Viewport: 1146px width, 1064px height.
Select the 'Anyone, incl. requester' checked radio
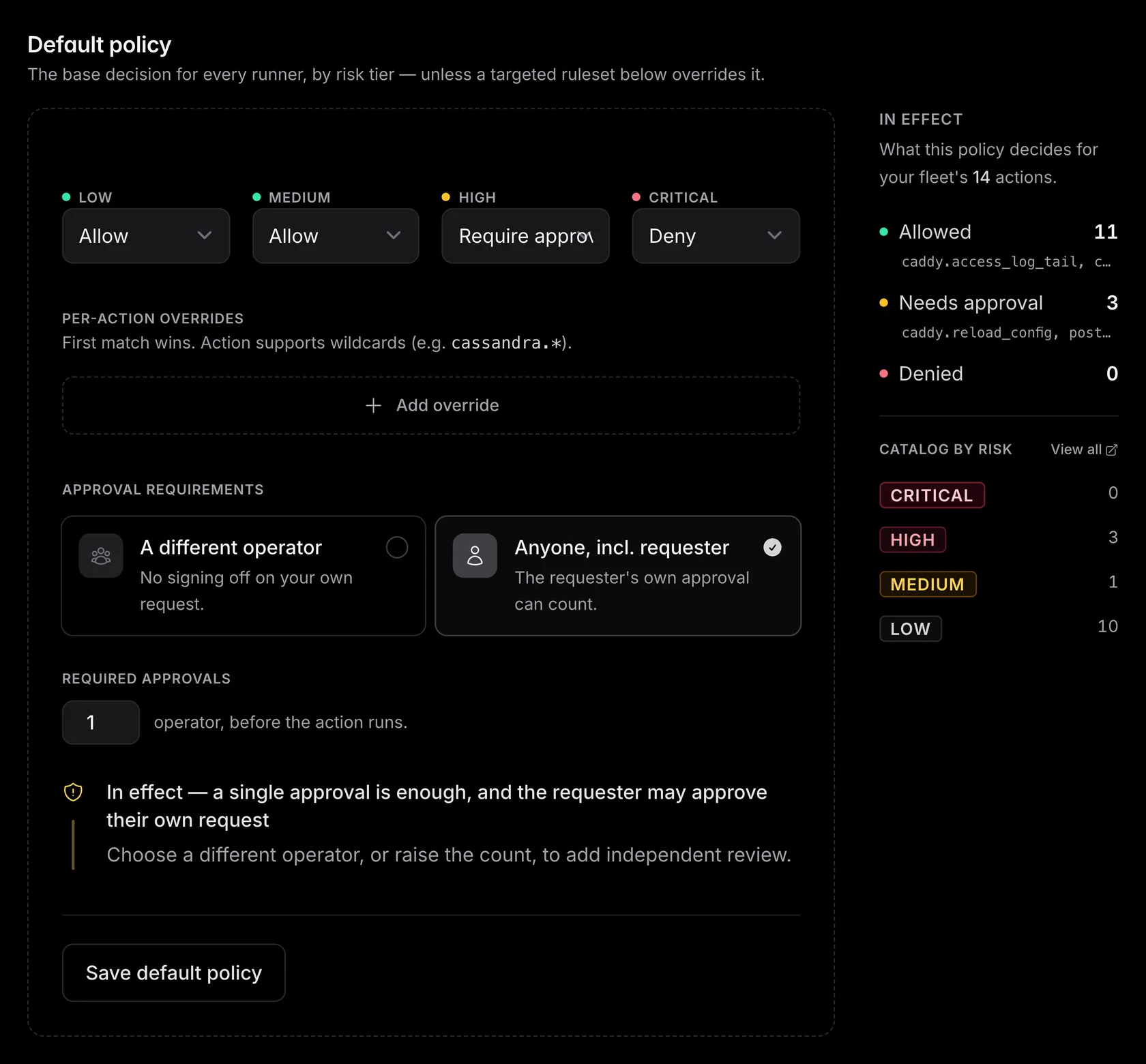[772, 547]
